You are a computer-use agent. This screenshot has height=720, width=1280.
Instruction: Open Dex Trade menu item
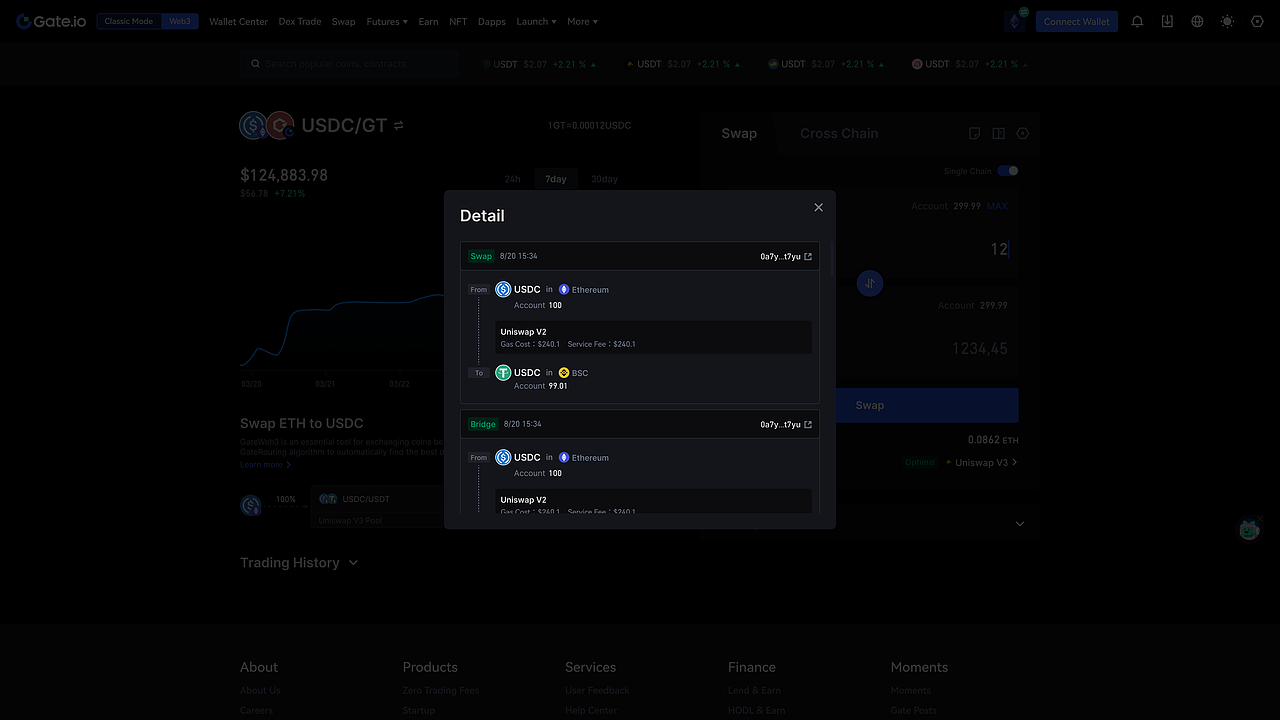point(300,21)
